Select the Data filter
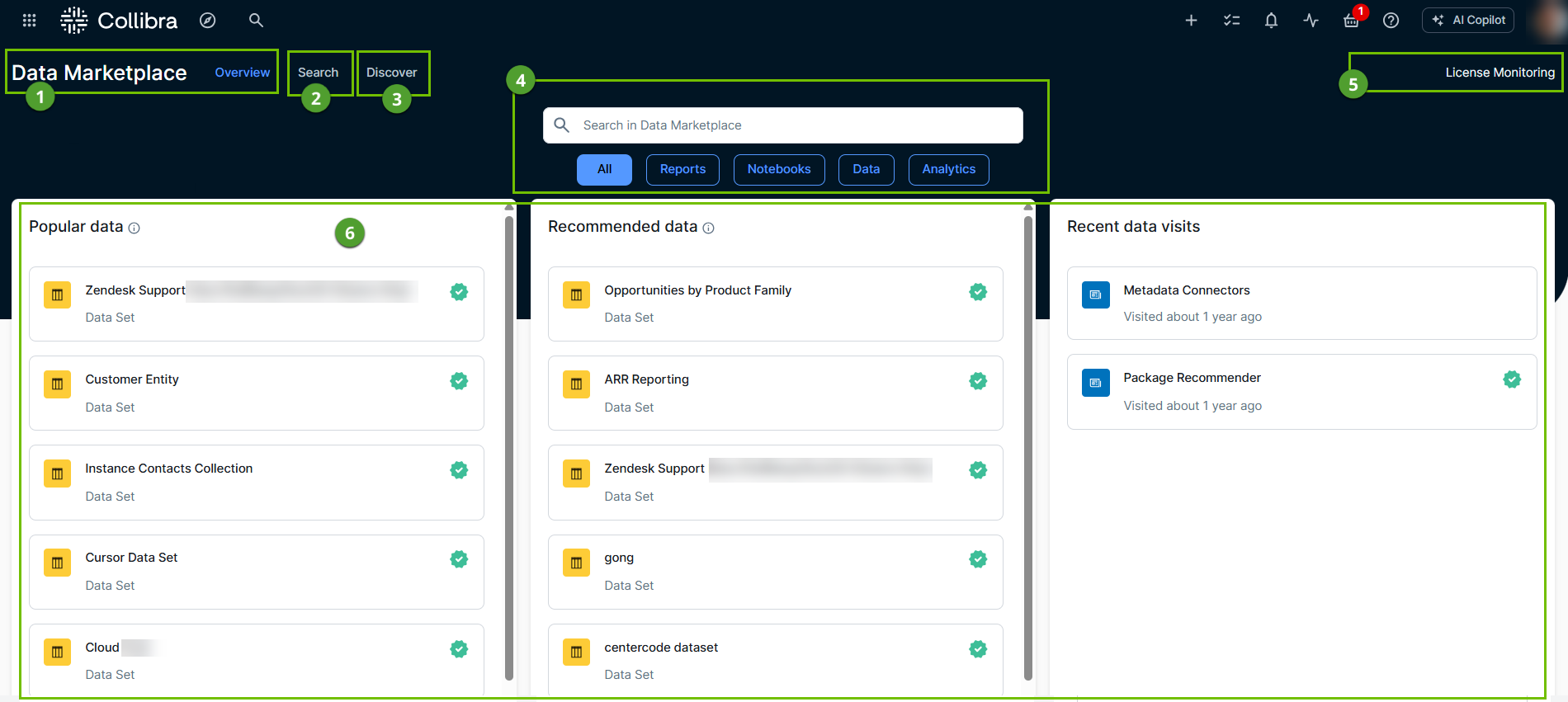Image resolution: width=1568 pixels, height=702 pixels. tap(866, 169)
